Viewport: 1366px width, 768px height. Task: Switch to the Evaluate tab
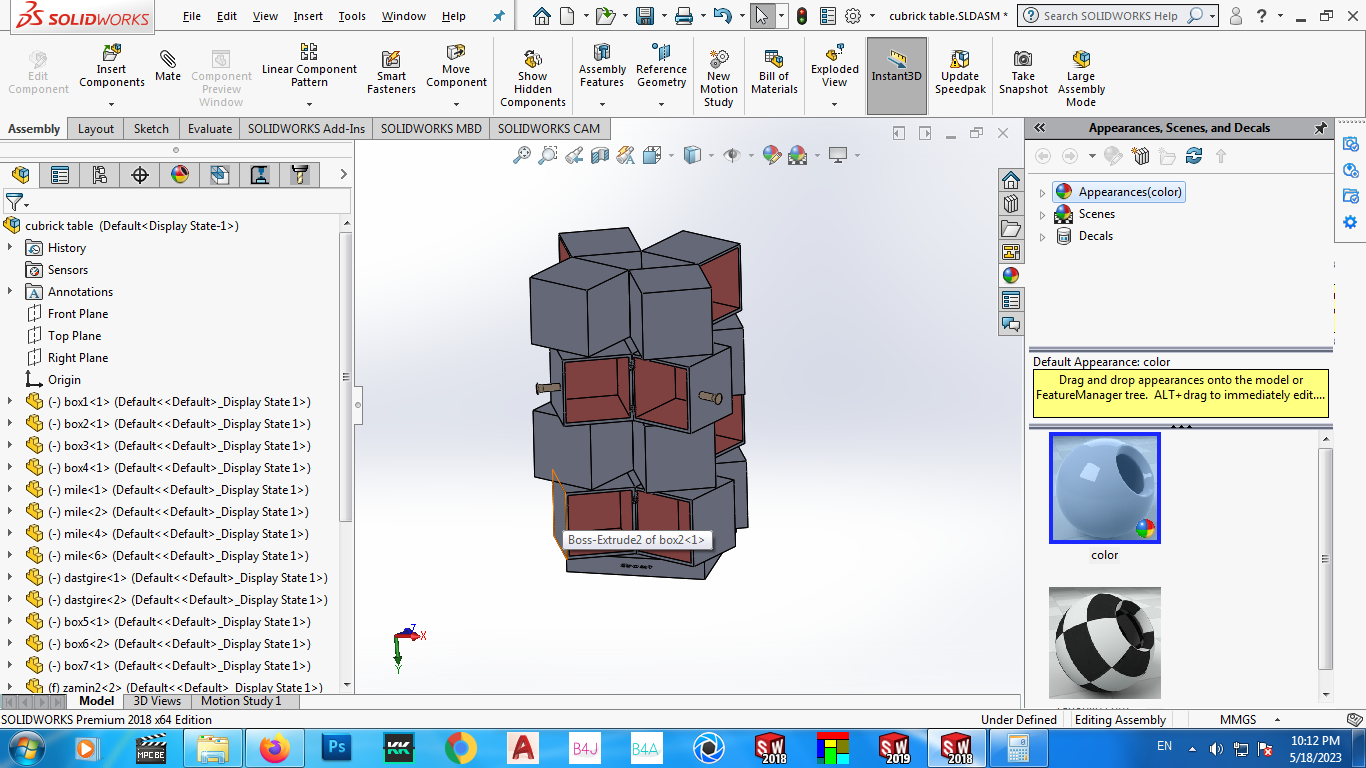[x=210, y=128]
